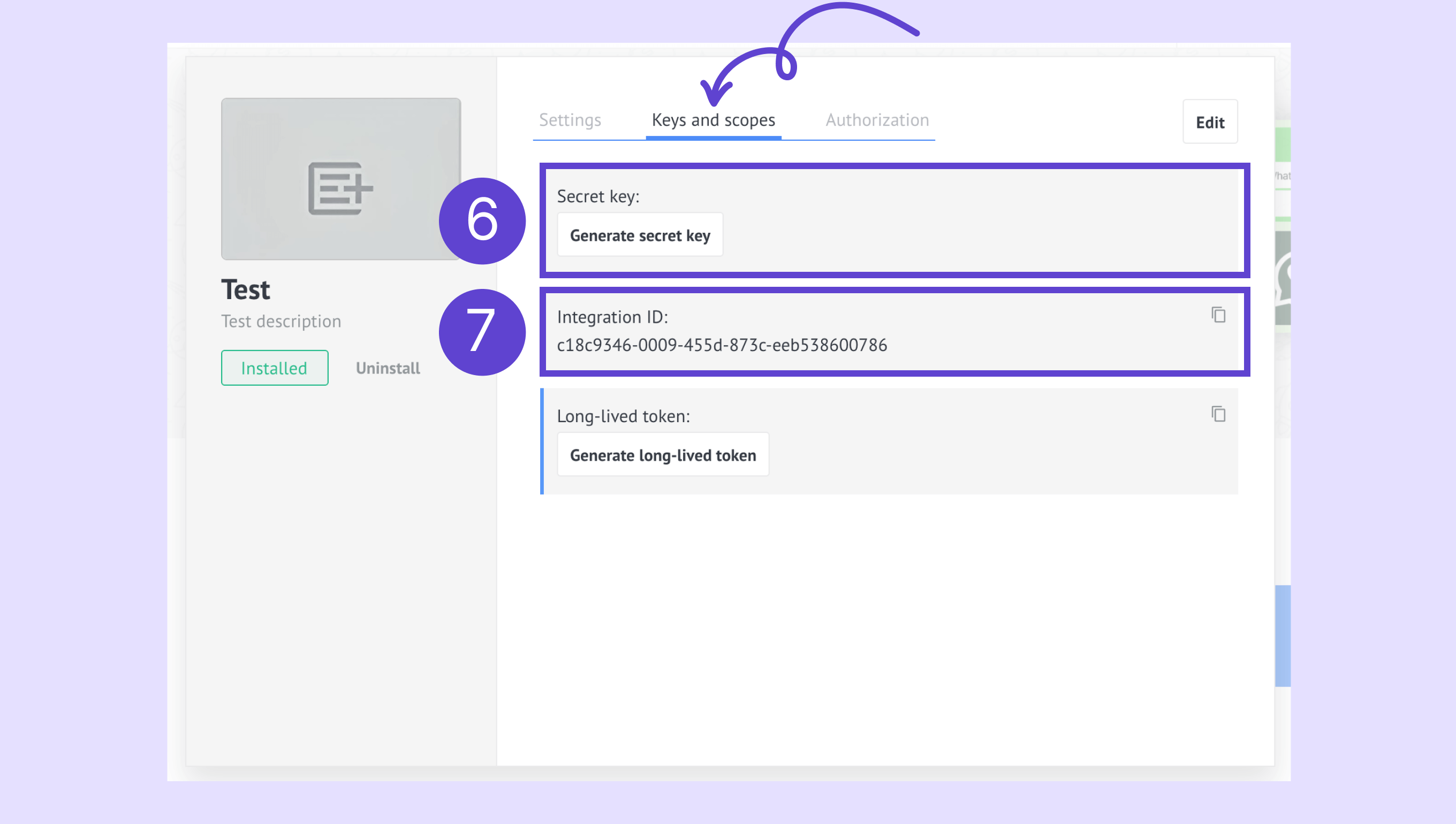Click the purple step 6 badge

(482, 220)
